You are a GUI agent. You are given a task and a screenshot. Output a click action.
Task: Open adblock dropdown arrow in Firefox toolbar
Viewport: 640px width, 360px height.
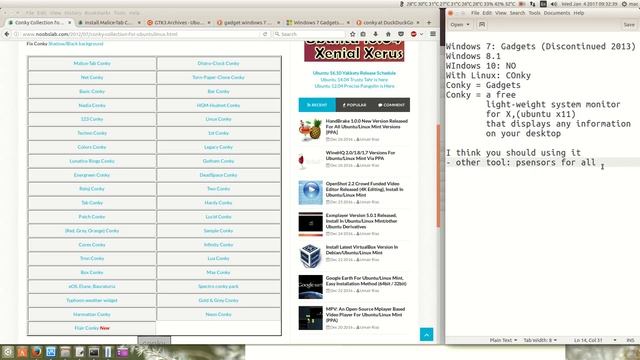tap(421, 34)
